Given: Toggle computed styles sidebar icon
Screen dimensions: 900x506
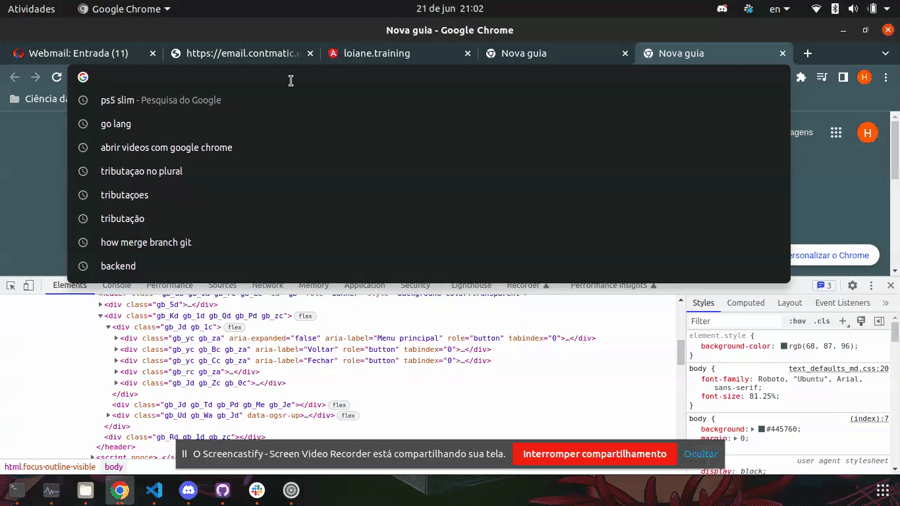Looking at the screenshot, I should 879,321.
